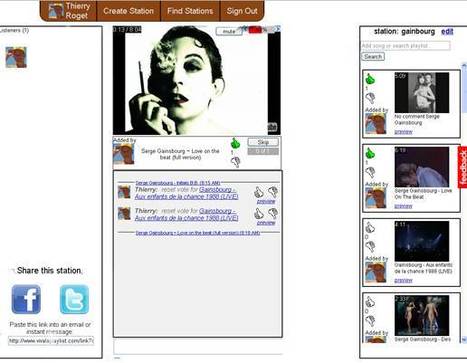Viewport: 467px width, 363px height.
Task: Click the Twitter share icon
Action: pos(74,299)
